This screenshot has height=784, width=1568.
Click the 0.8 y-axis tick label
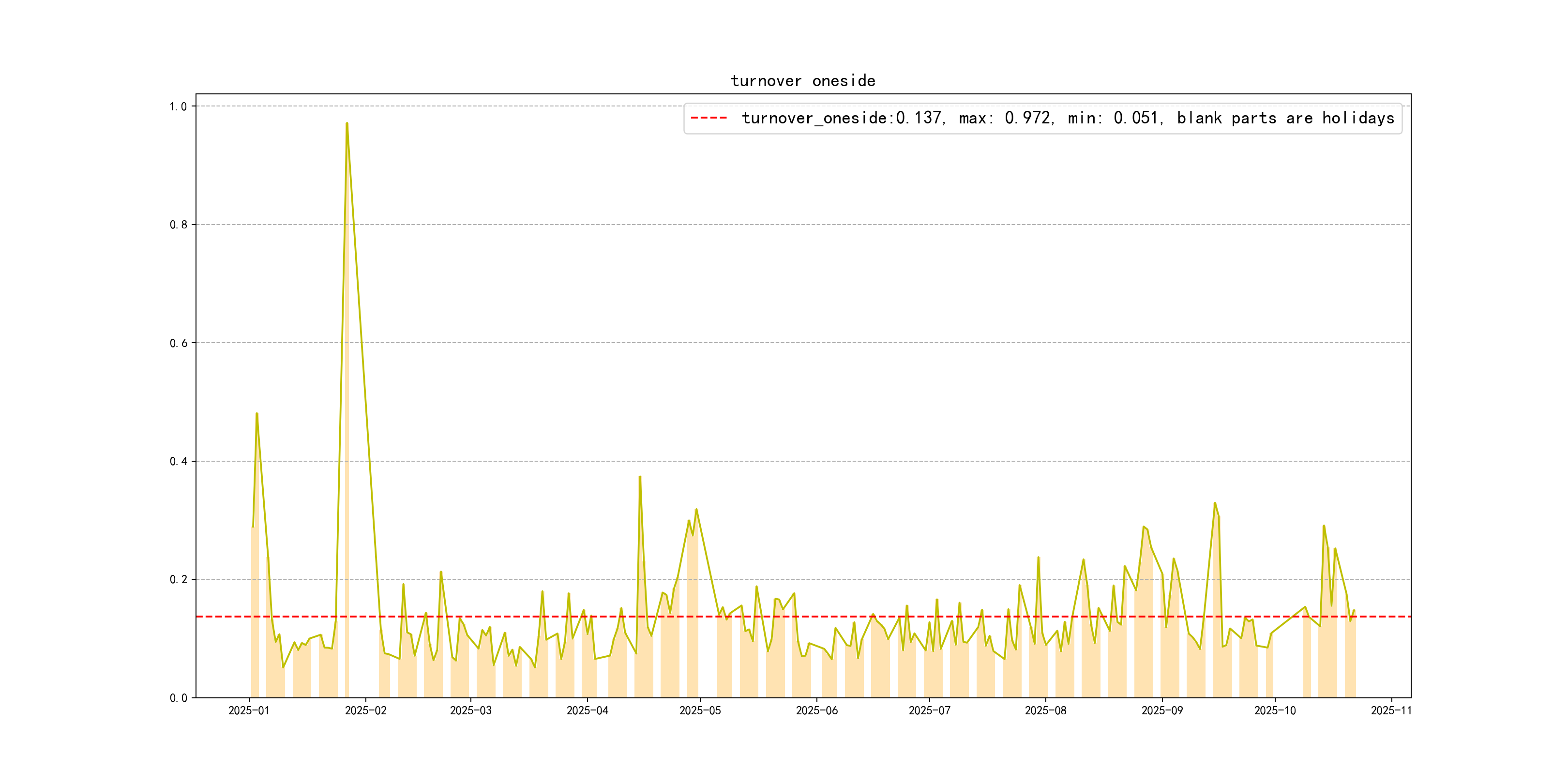point(178,225)
